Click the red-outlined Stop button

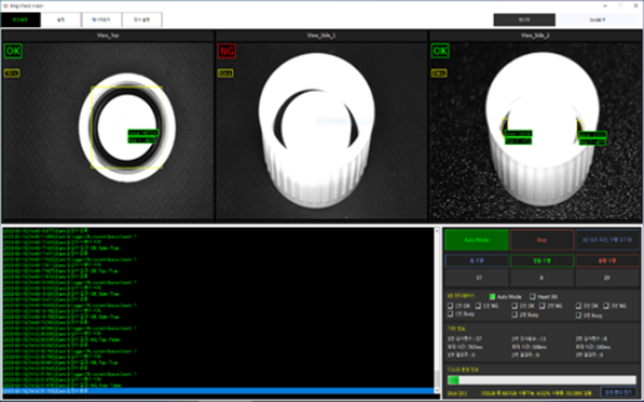pyautogui.click(x=542, y=240)
